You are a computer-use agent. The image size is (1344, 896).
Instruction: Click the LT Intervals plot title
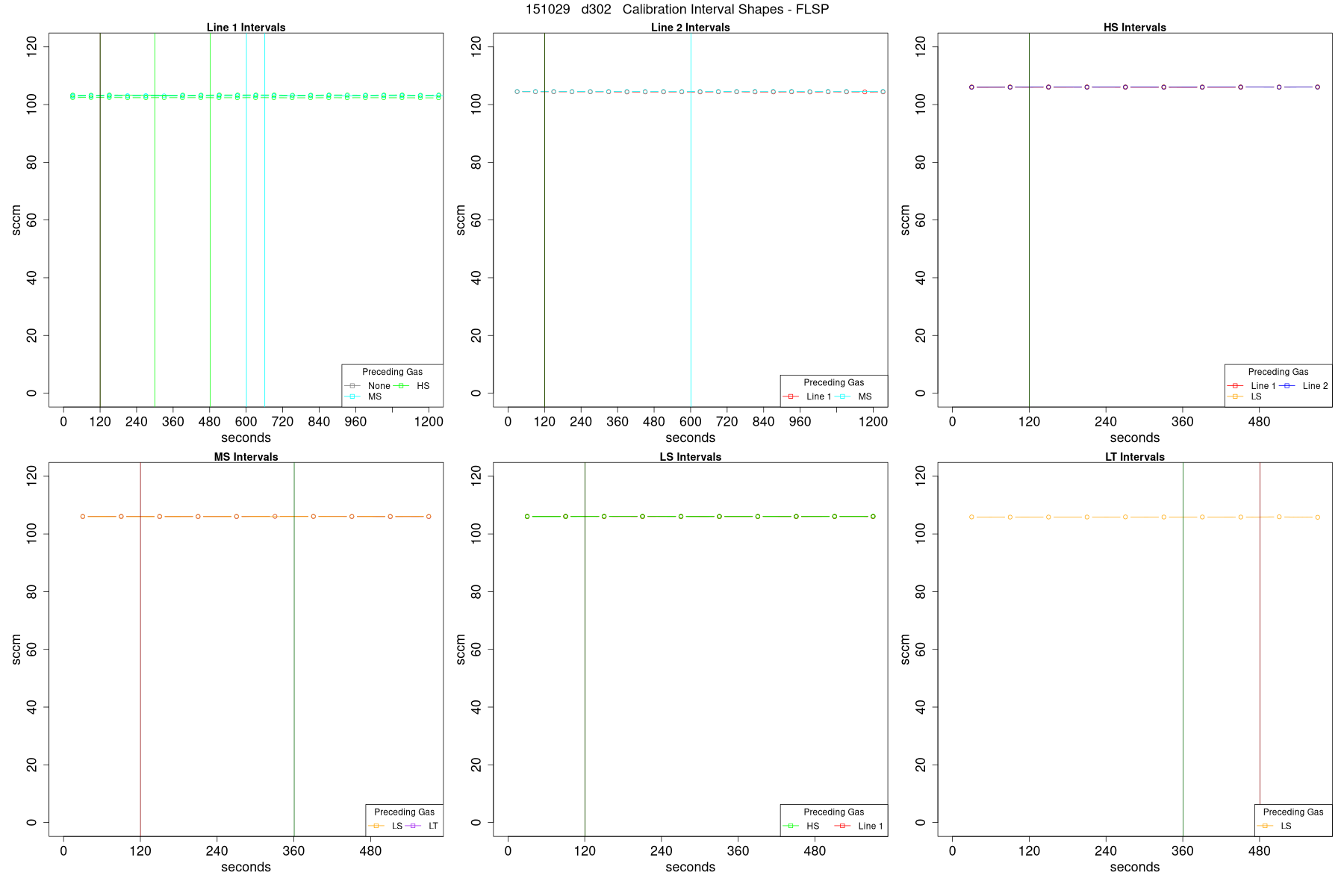[1135, 457]
